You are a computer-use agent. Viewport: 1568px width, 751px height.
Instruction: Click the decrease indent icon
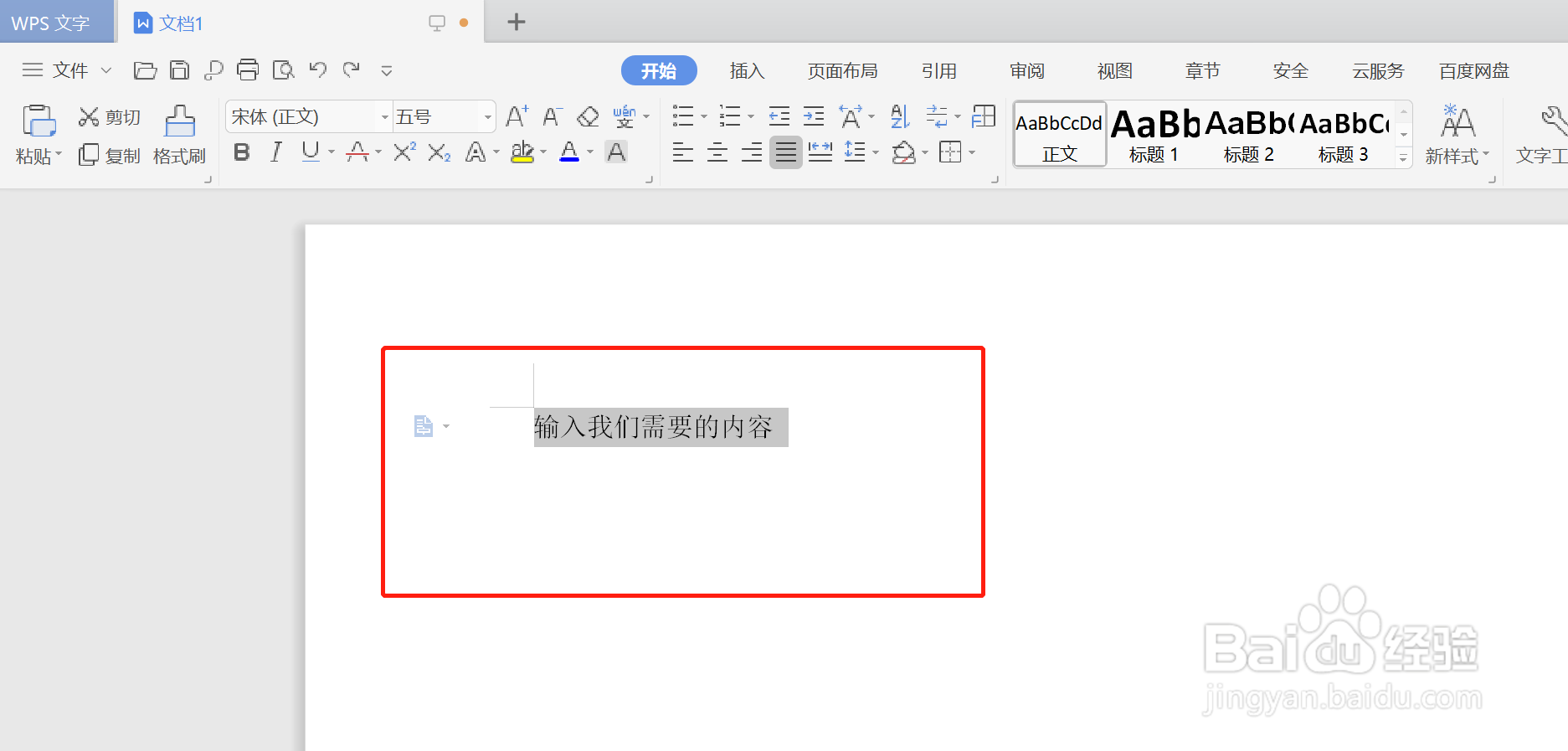(779, 116)
